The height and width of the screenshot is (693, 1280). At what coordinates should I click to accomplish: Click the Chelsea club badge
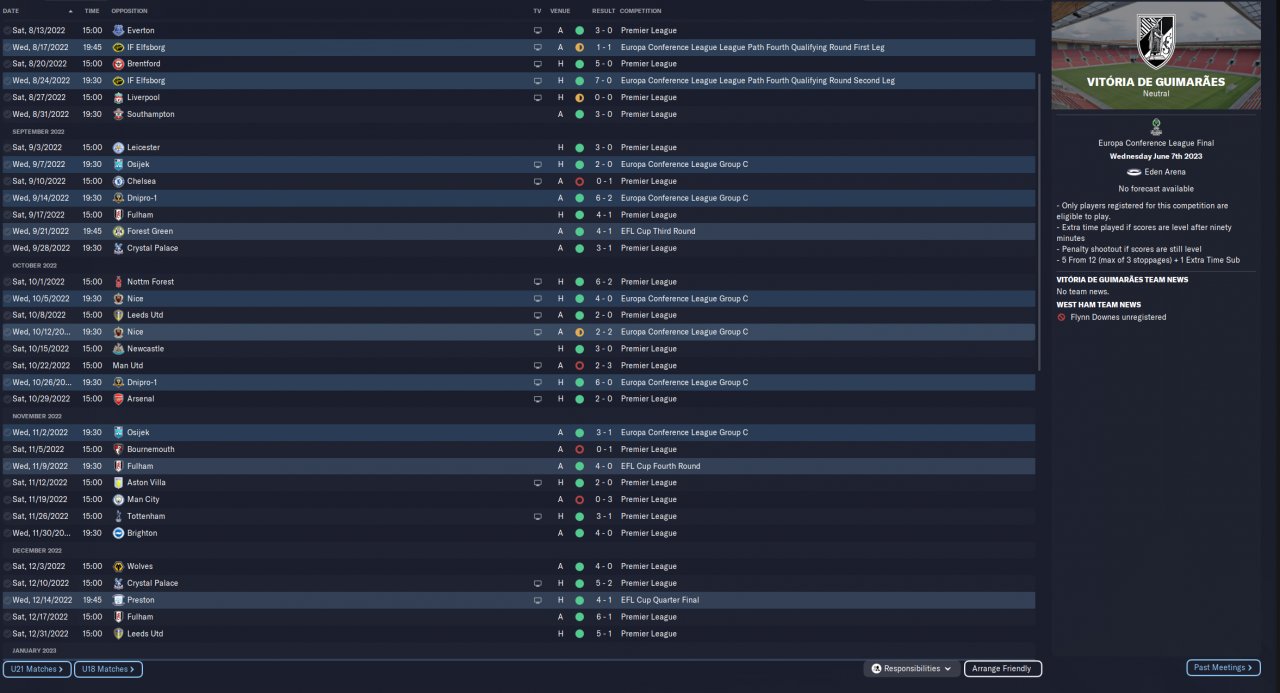[118, 181]
